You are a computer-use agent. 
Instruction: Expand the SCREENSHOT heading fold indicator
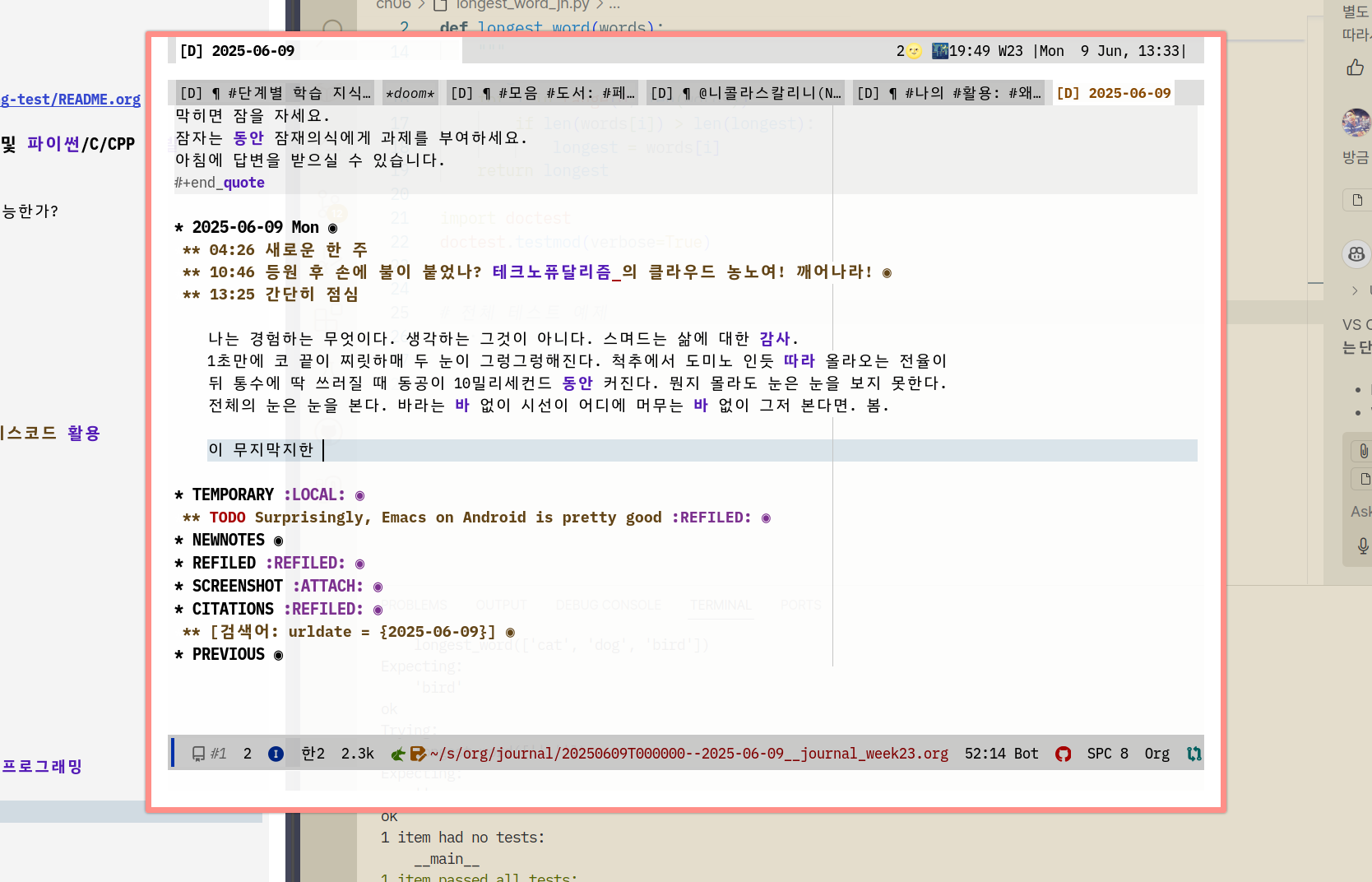coord(378,587)
